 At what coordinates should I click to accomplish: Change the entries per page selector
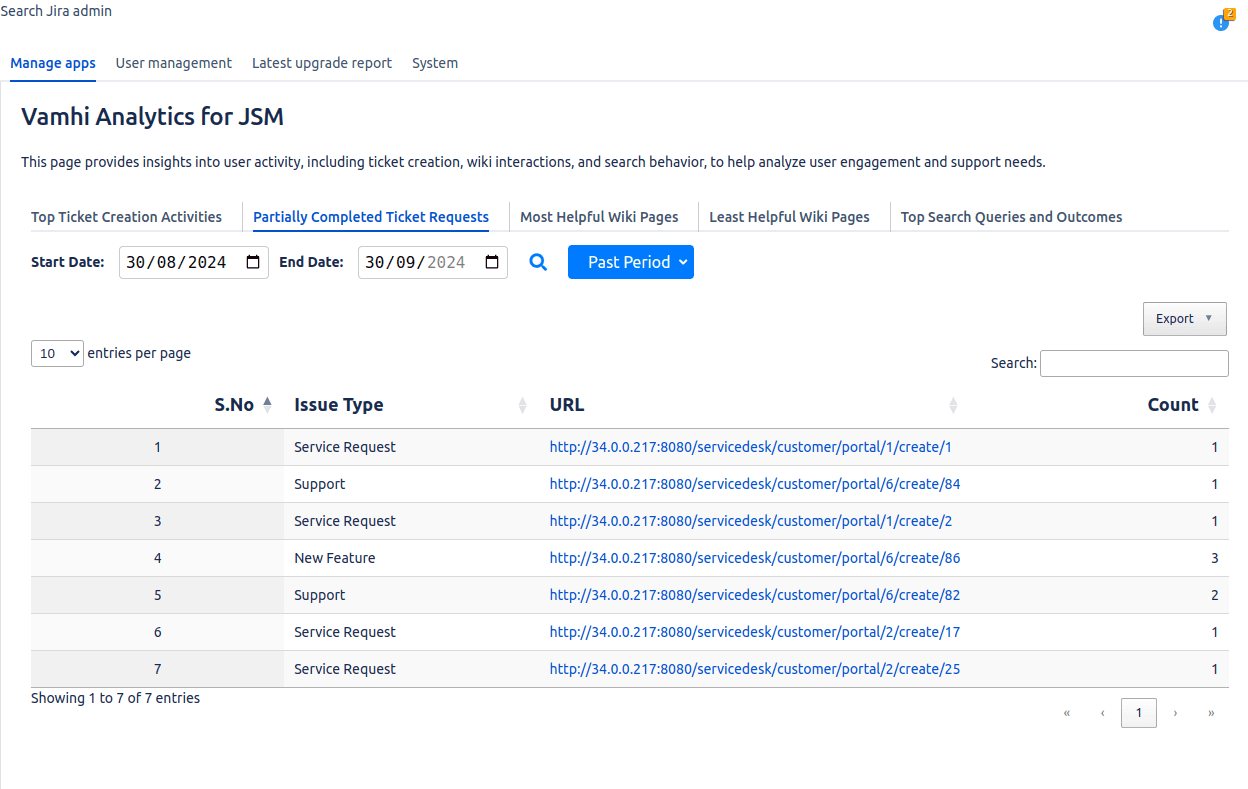57,353
